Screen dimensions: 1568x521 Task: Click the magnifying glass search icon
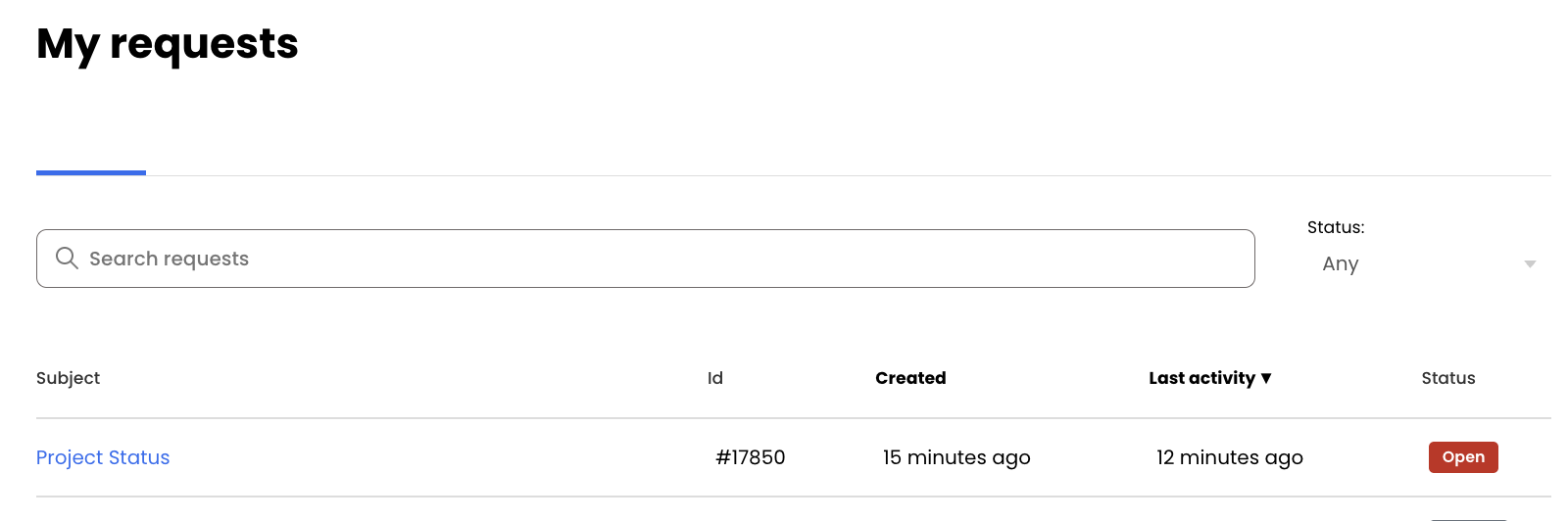(x=67, y=258)
